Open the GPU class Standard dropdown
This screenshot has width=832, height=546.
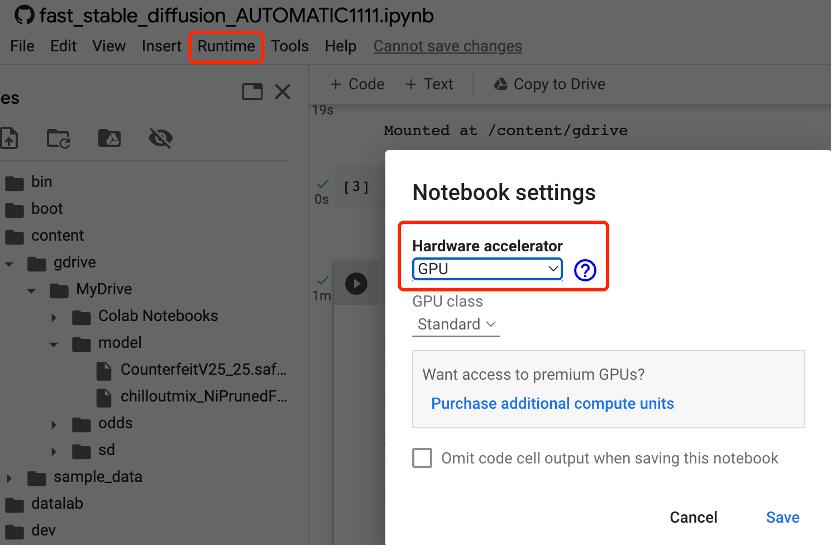pyautogui.click(x=456, y=324)
